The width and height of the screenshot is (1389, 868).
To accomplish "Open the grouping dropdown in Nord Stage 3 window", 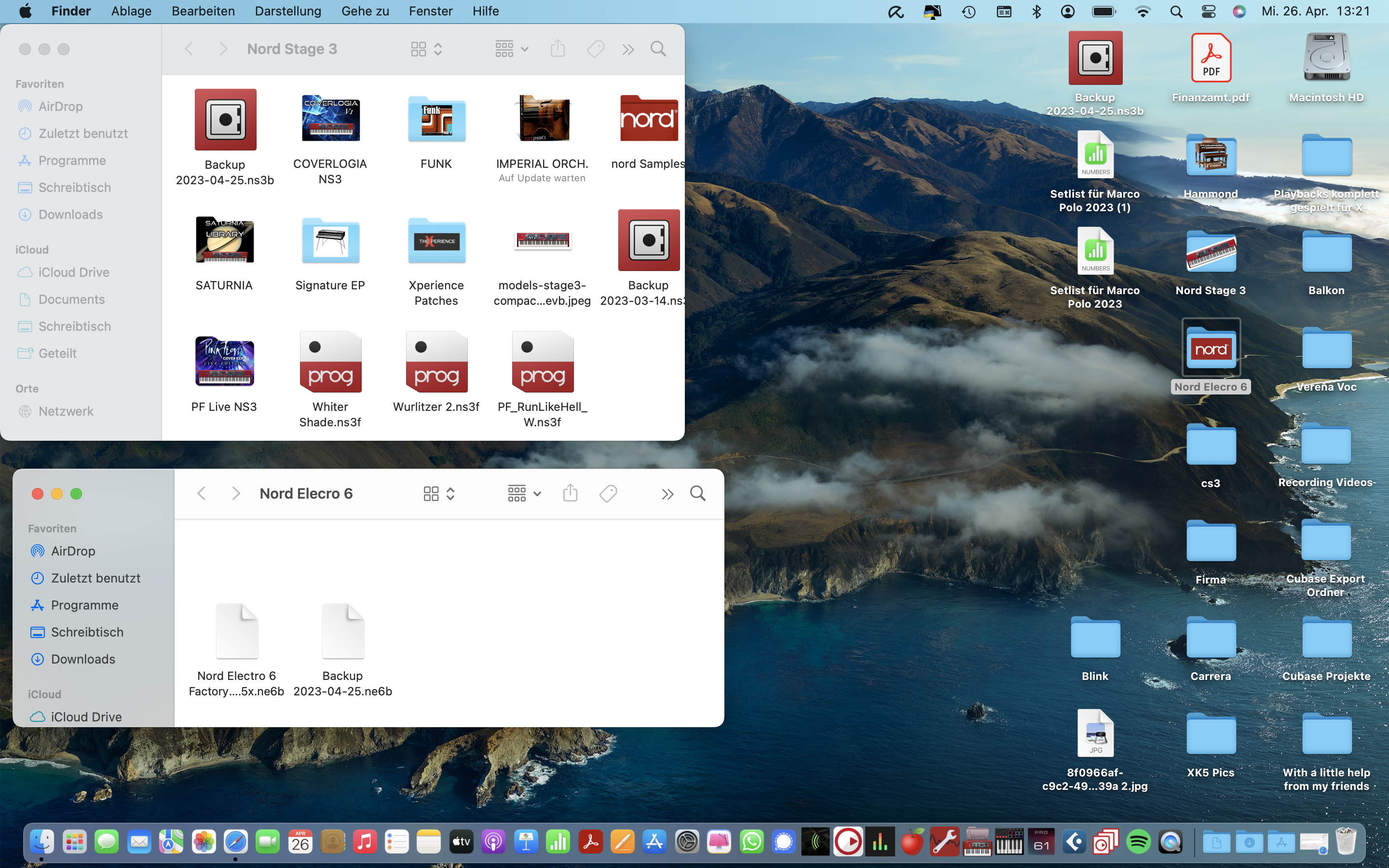I will pyautogui.click(x=511, y=49).
